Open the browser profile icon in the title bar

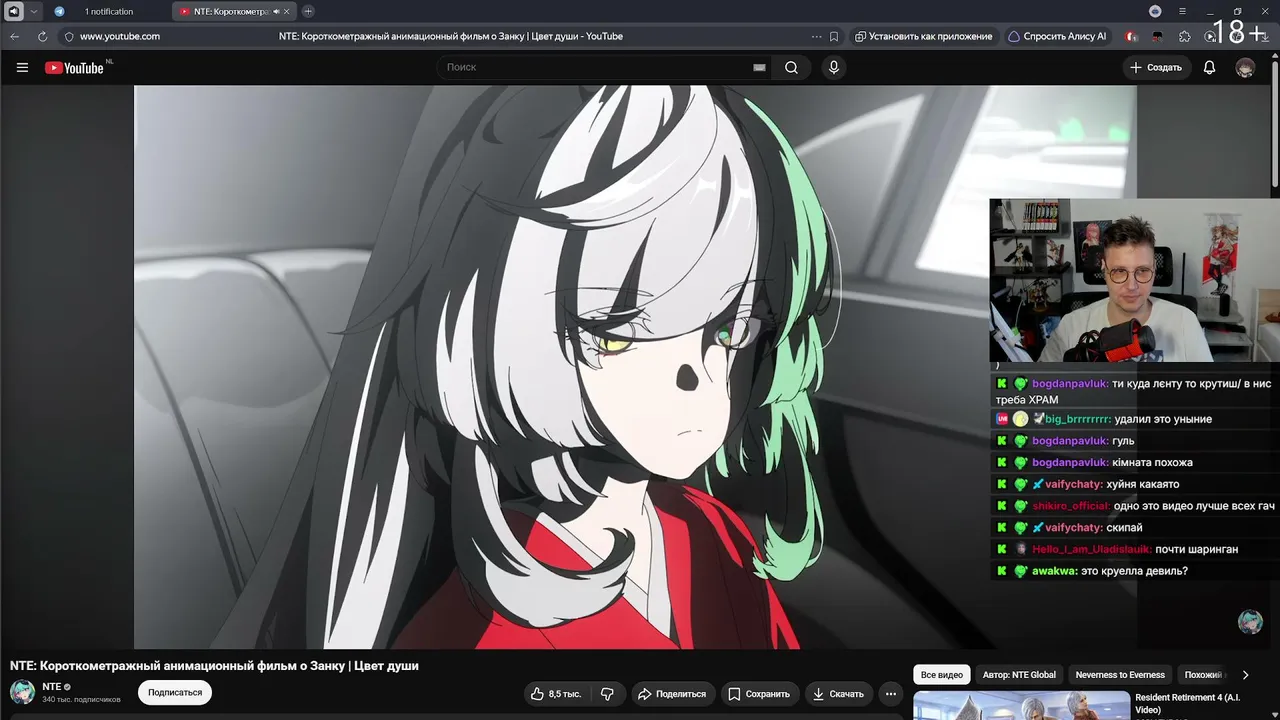1155,11
